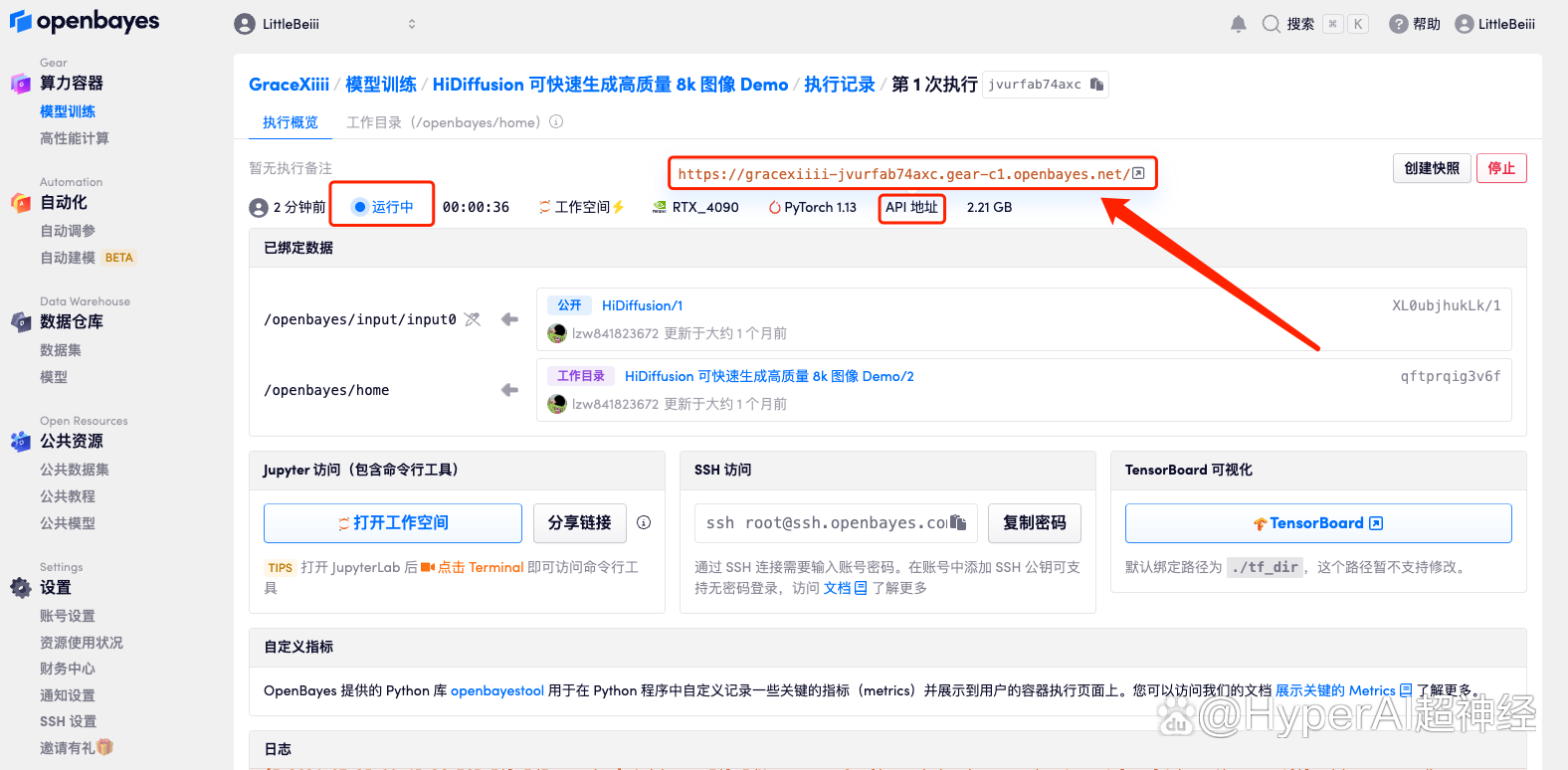
Task: Click the 算力容器 sidebar icon
Action: click(x=21, y=84)
